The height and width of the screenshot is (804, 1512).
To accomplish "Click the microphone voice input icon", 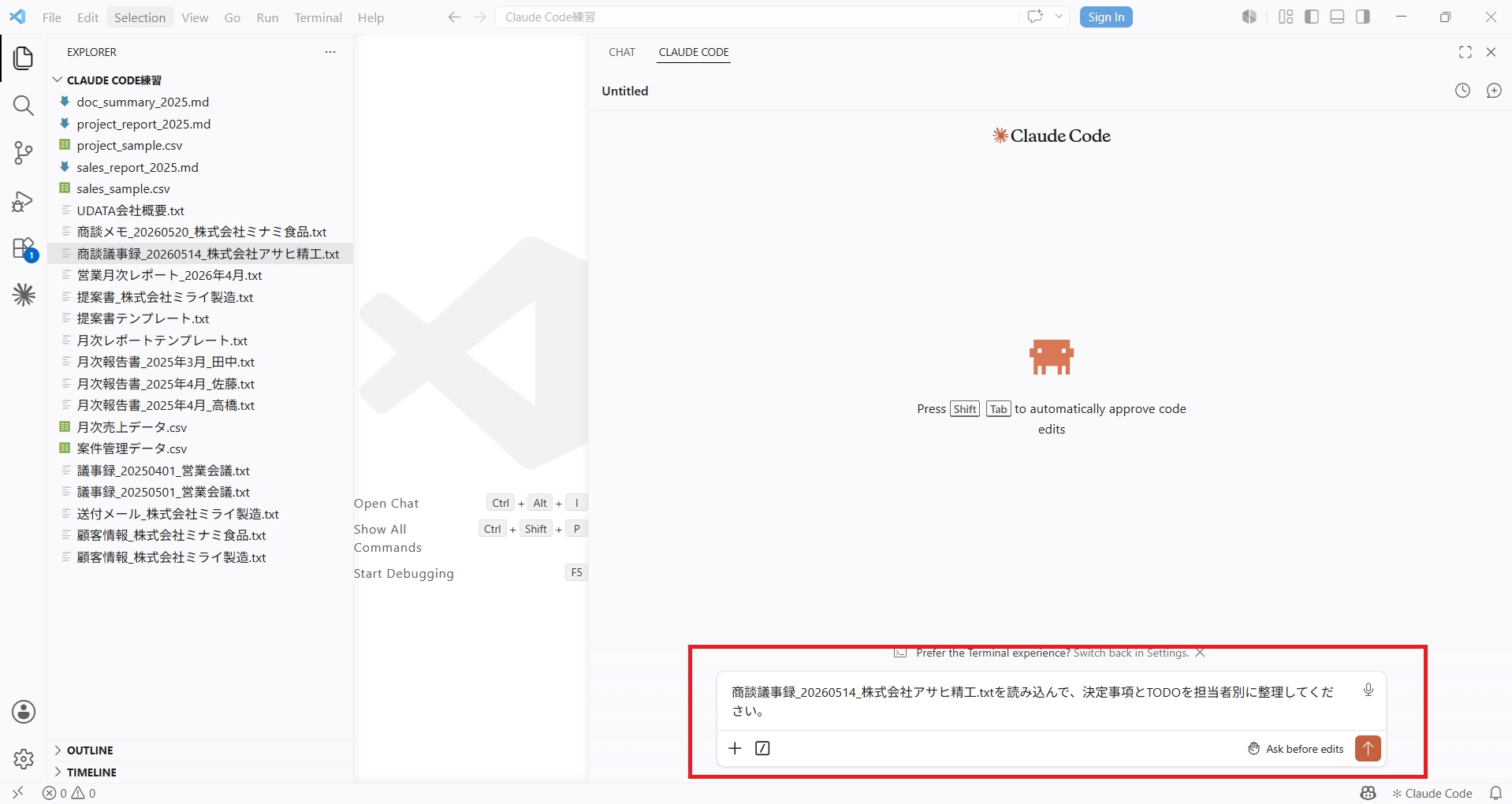I will (x=1369, y=690).
